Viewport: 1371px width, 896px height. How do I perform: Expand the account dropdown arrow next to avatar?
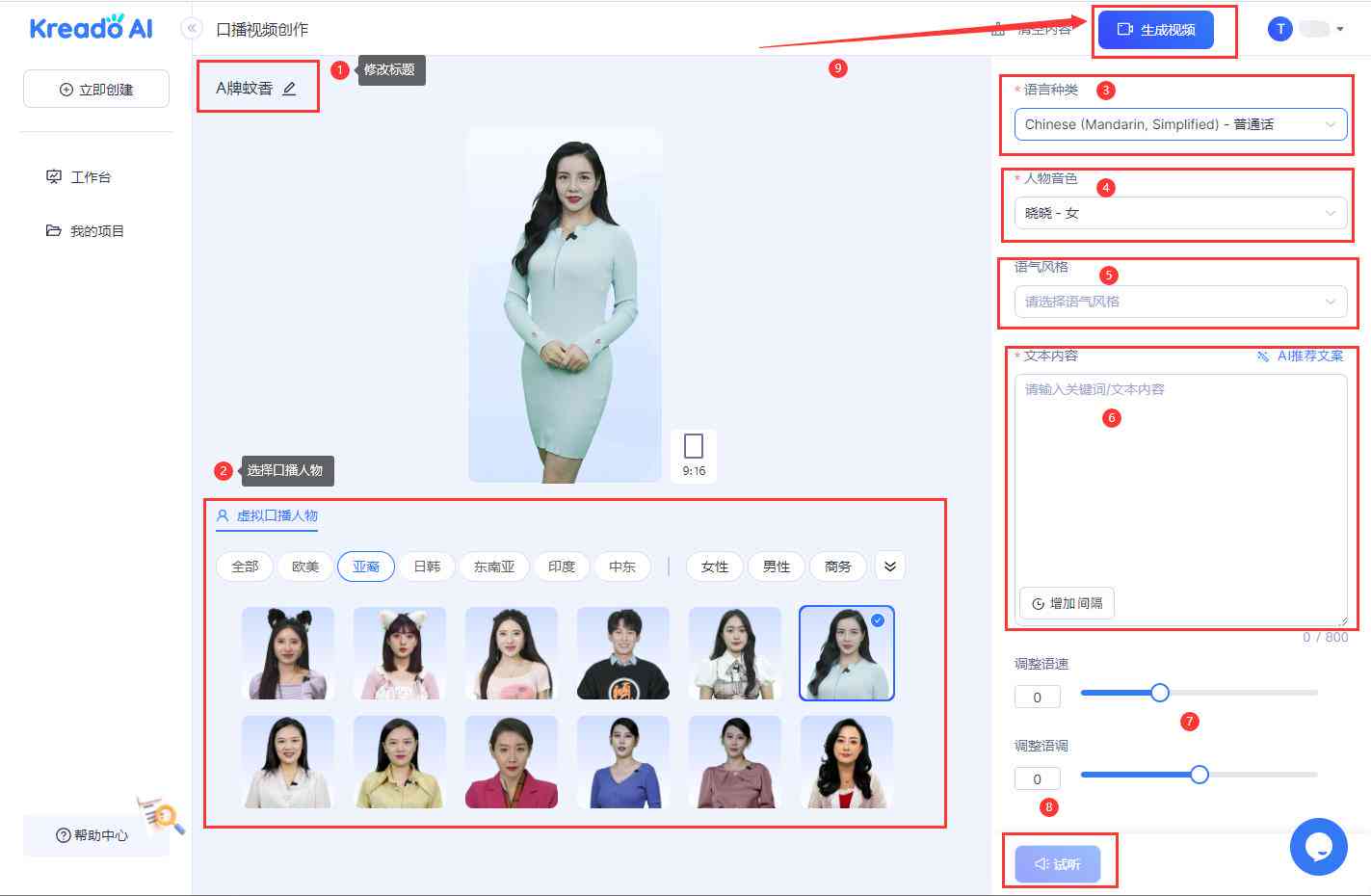click(1340, 29)
